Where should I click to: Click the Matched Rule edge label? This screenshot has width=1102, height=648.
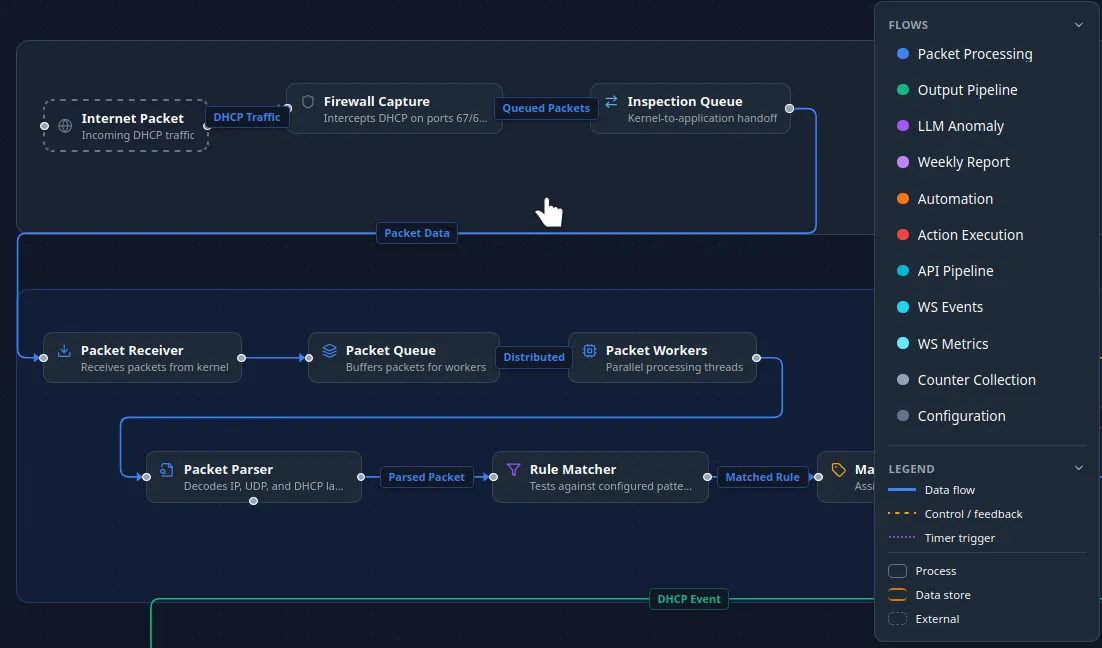click(763, 477)
